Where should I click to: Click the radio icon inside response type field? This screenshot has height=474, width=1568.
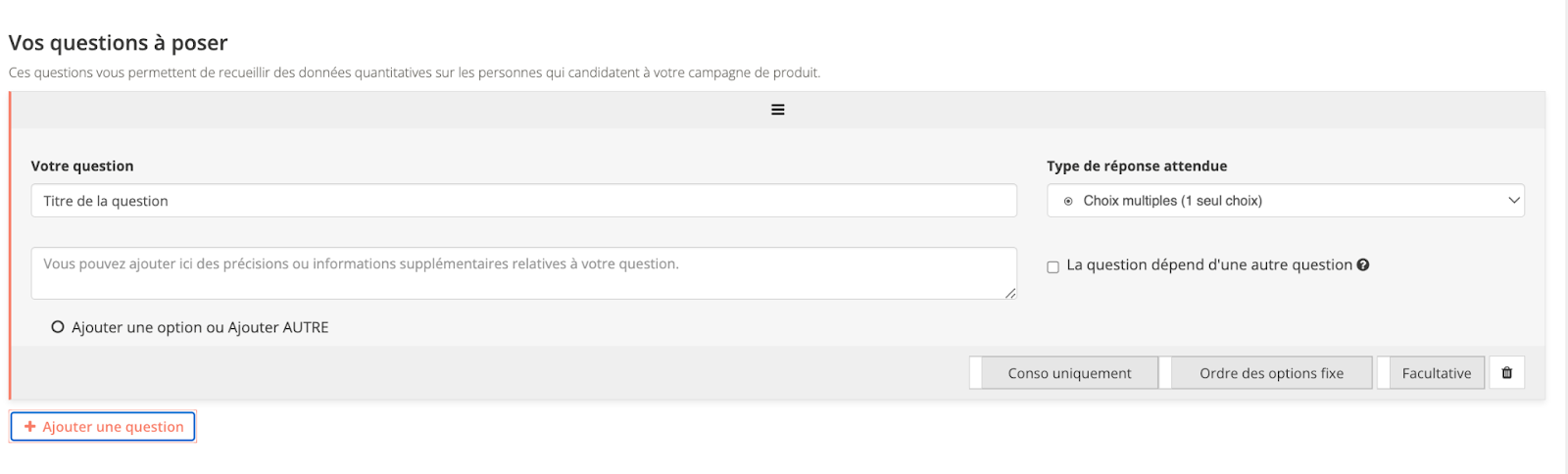(x=1068, y=201)
